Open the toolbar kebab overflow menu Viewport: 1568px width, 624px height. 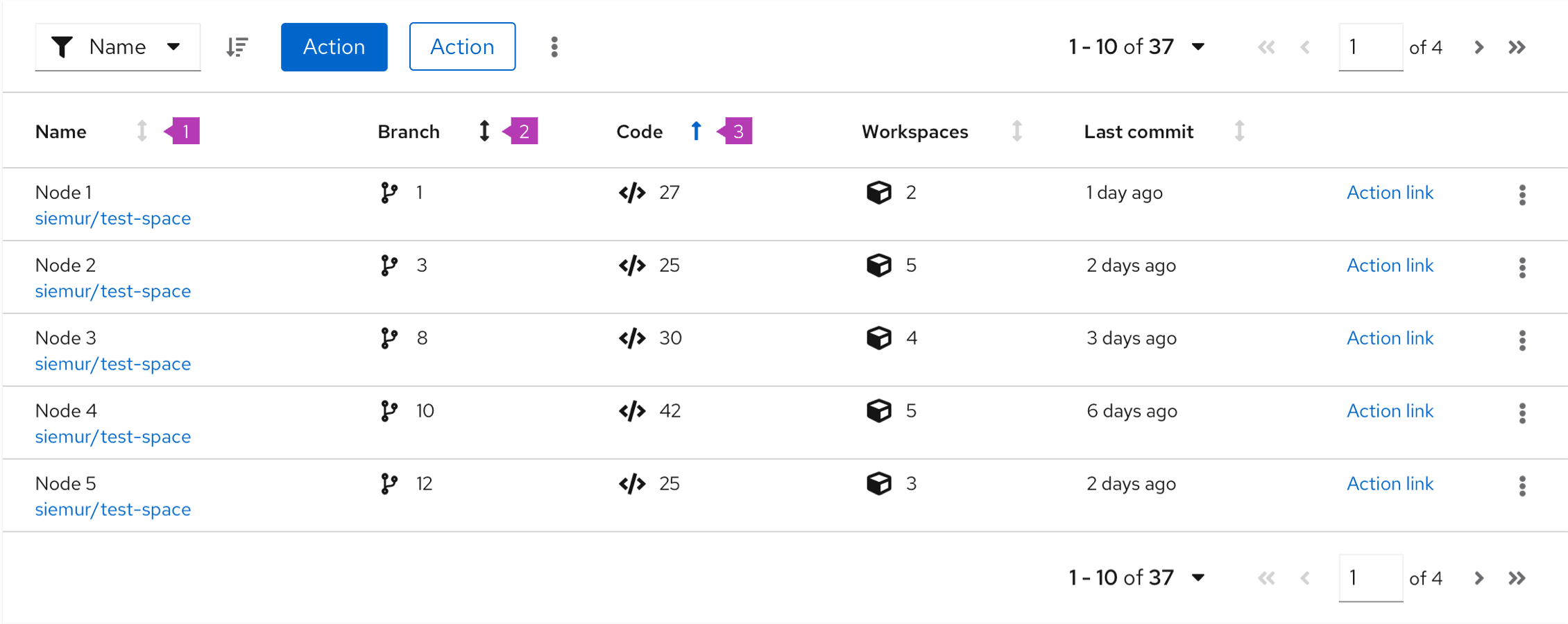pyautogui.click(x=554, y=47)
